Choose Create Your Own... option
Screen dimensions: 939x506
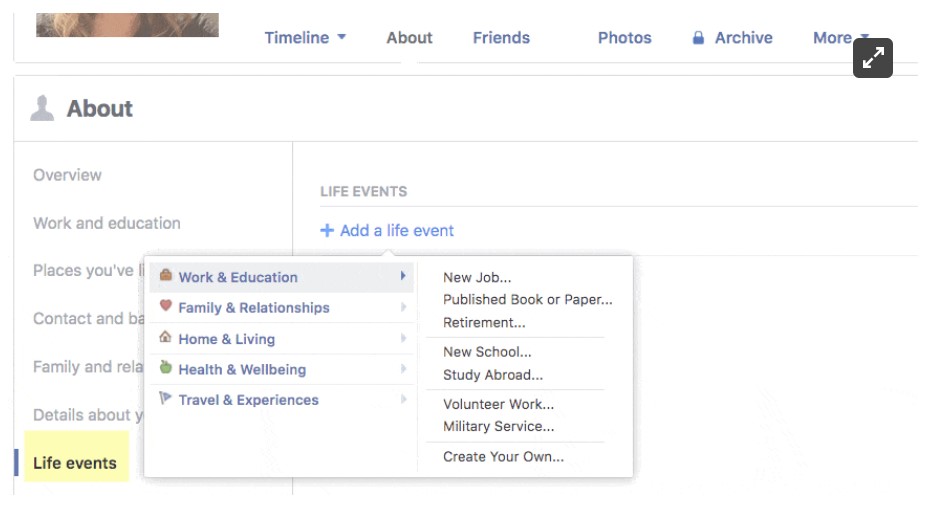point(504,457)
